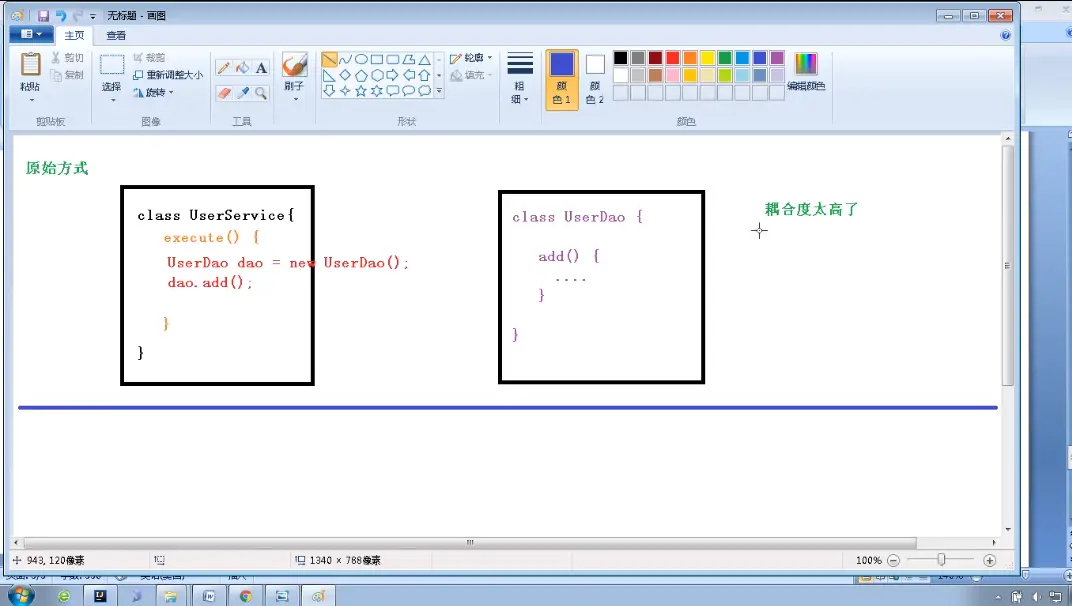Switch to the View (查看) tab
The width and height of the screenshot is (1072, 606).
click(x=116, y=36)
